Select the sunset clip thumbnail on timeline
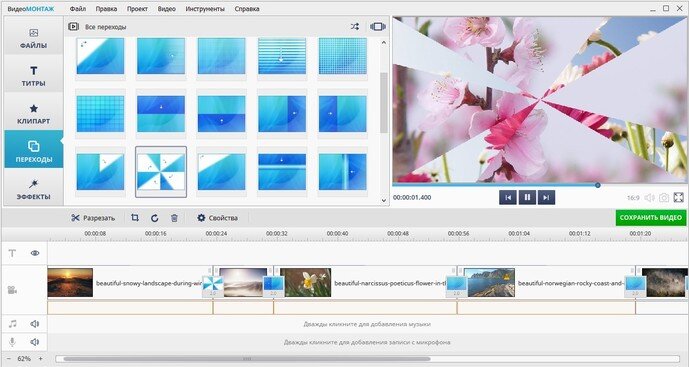 (x=70, y=283)
